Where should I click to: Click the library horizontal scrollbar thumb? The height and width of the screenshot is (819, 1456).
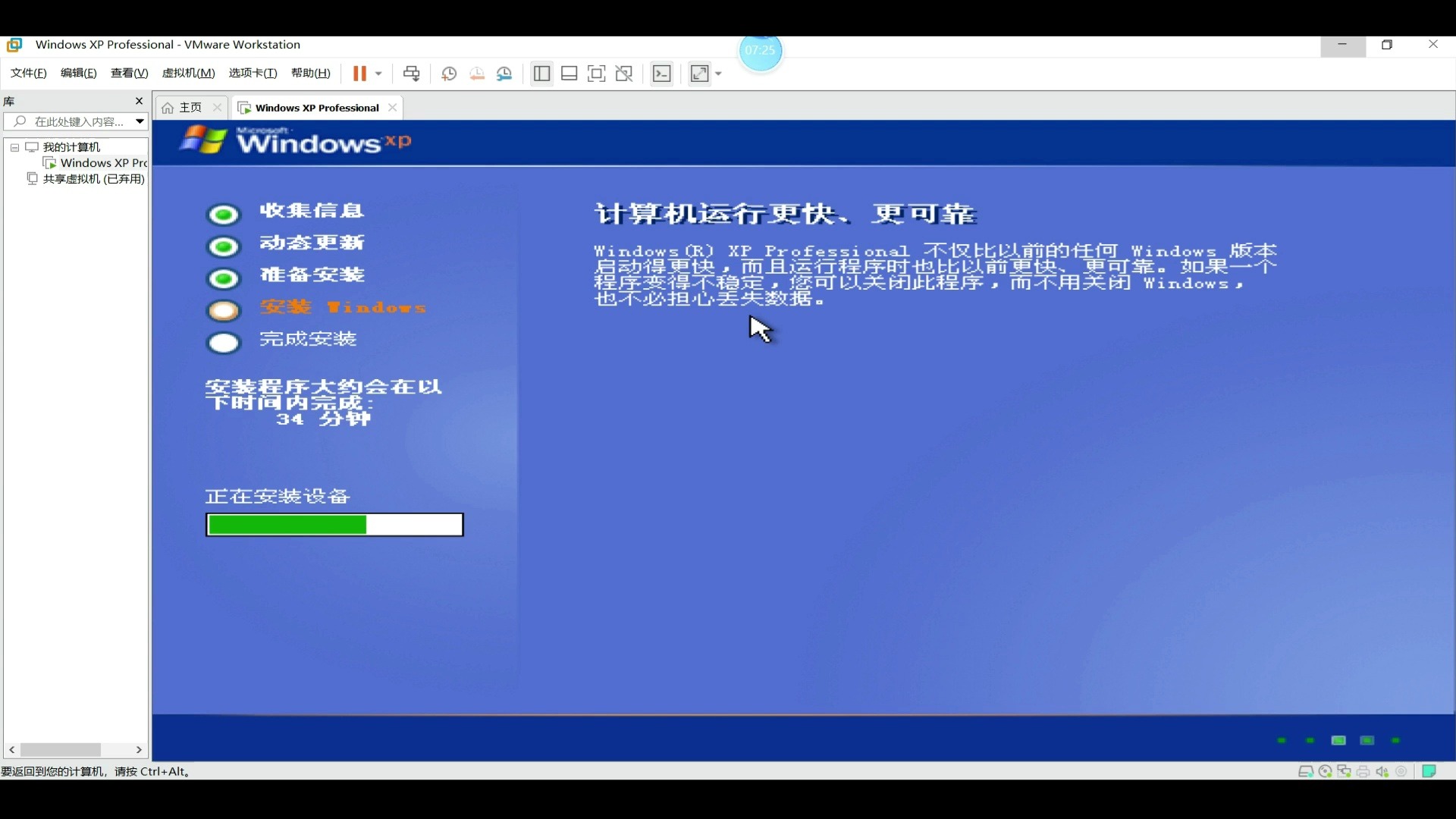[61, 749]
